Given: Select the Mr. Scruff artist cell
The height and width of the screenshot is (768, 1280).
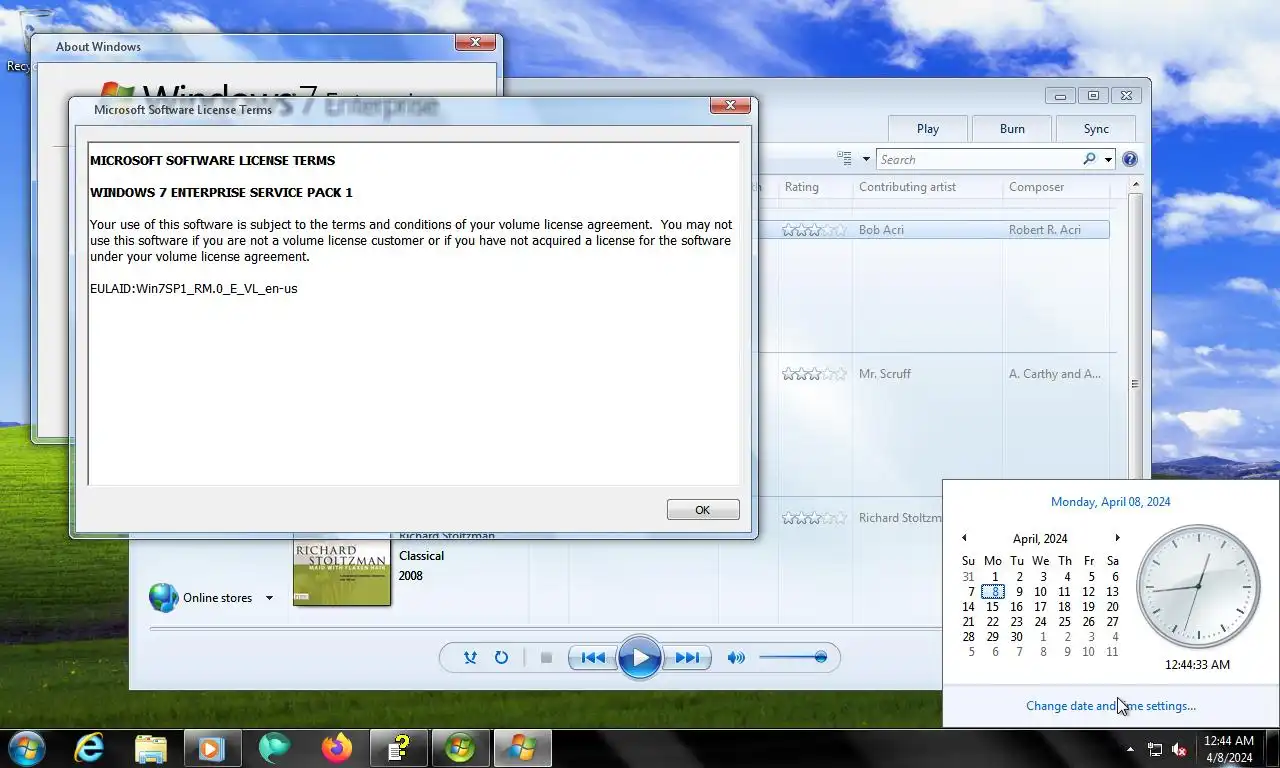Looking at the screenshot, I should coord(884,374).
